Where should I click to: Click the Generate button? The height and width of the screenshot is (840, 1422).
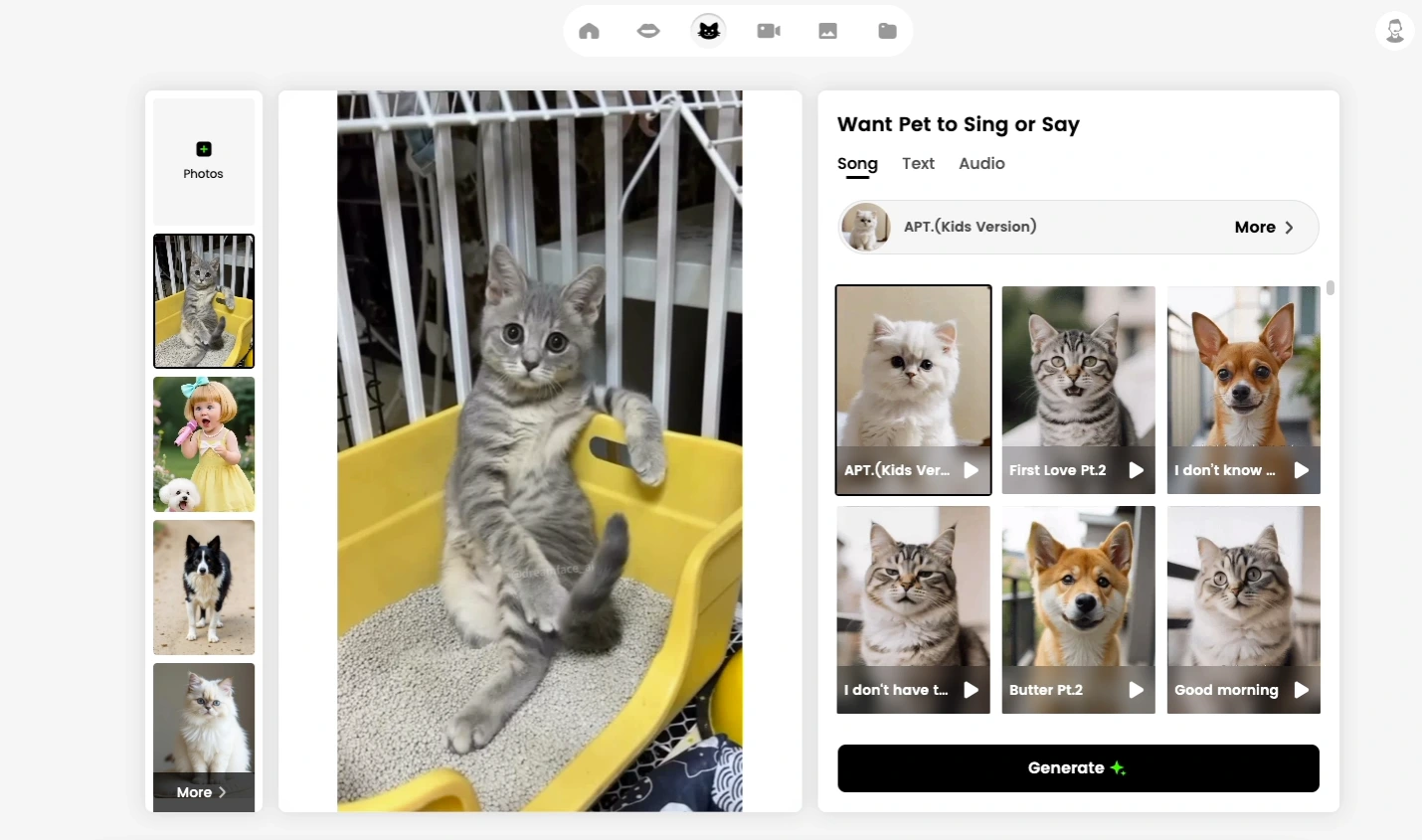1078,767
